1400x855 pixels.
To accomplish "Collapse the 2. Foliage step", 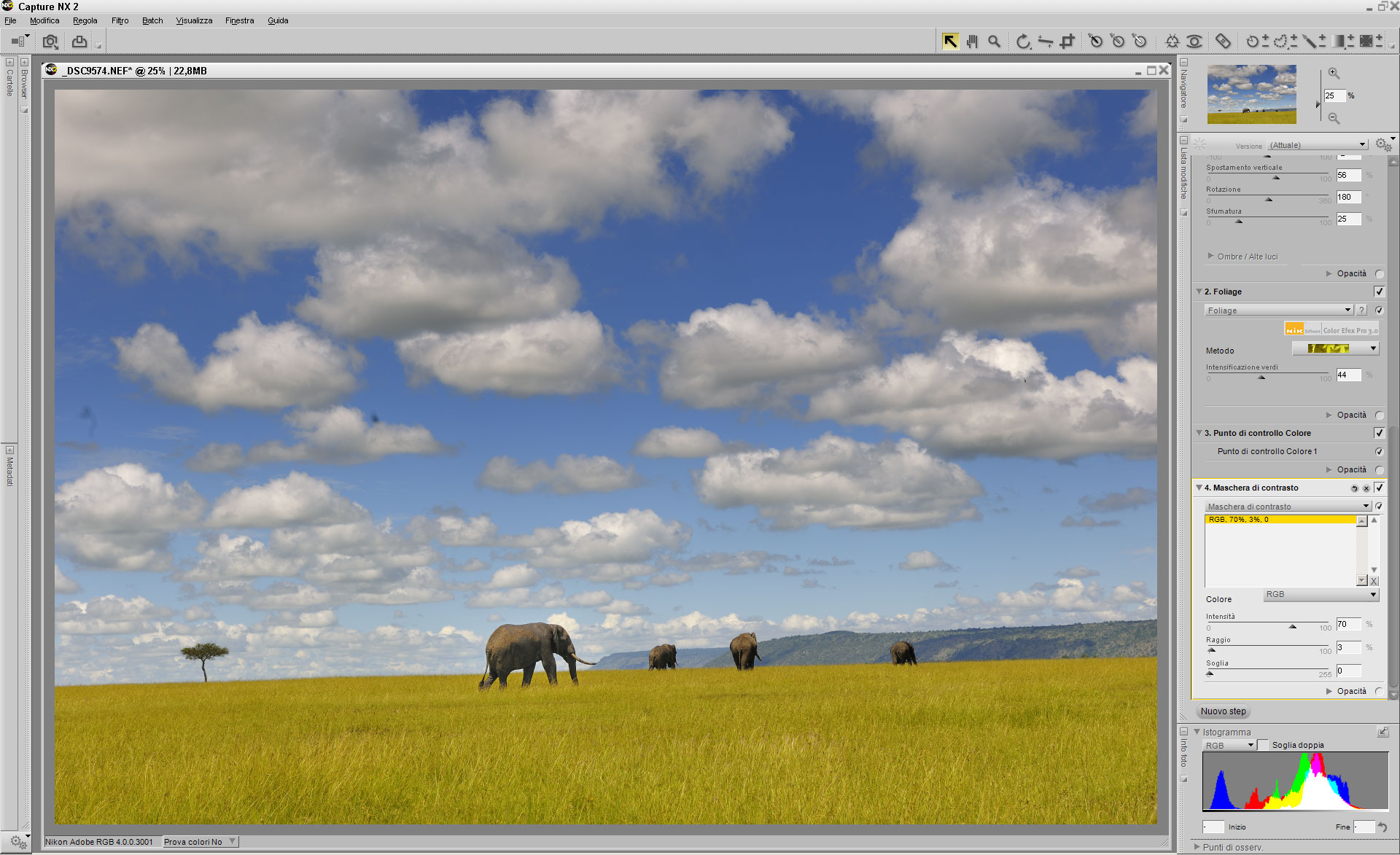I will [x=1199, y=292].
